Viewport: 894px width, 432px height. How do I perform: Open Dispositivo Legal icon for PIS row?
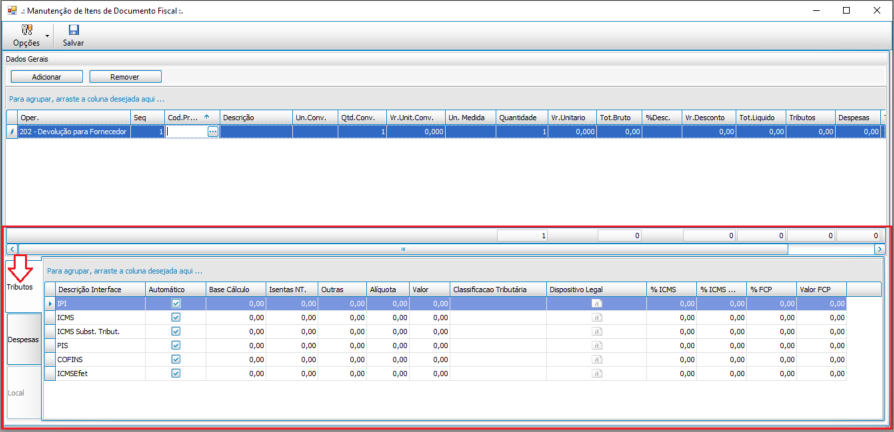coord(596,345)
